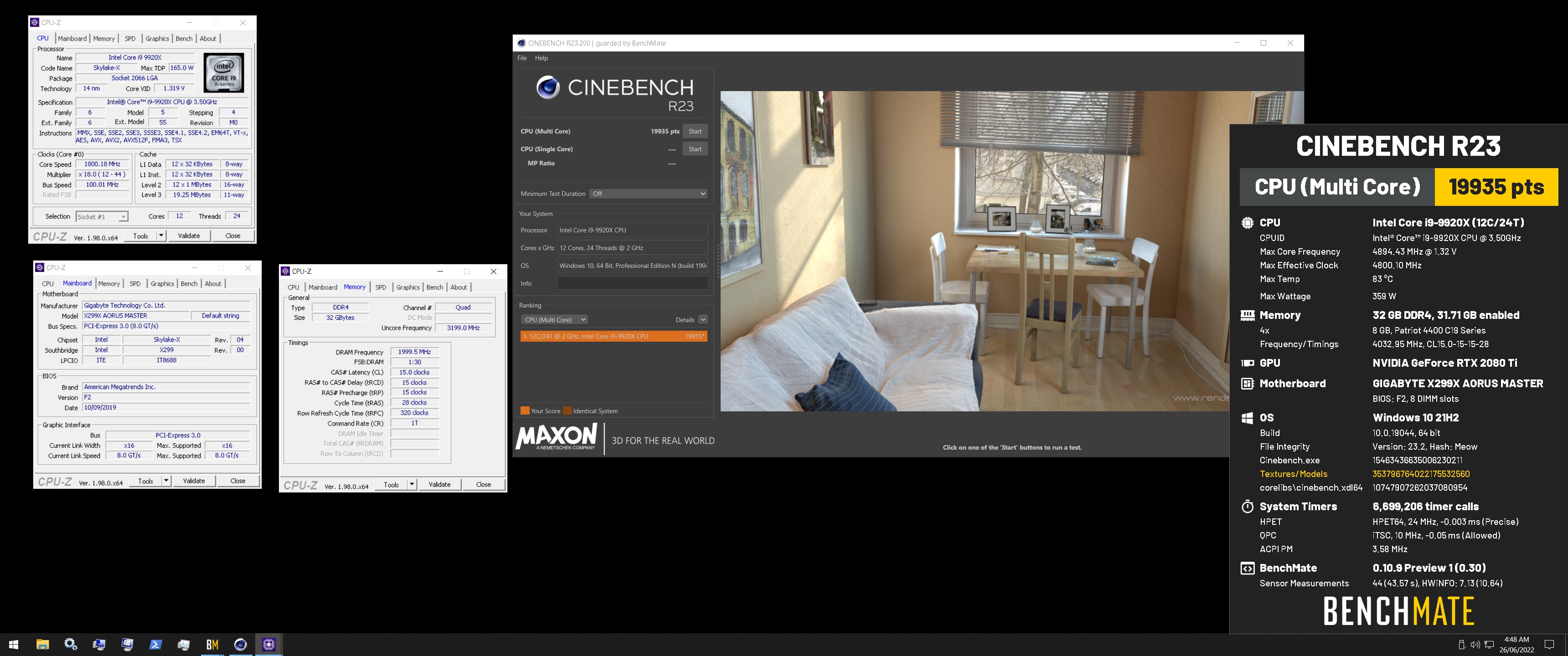Select the orange i9-9920X ranking result row
The height and width of the screenshot is (656, 1568).
[x=614, y=337]
